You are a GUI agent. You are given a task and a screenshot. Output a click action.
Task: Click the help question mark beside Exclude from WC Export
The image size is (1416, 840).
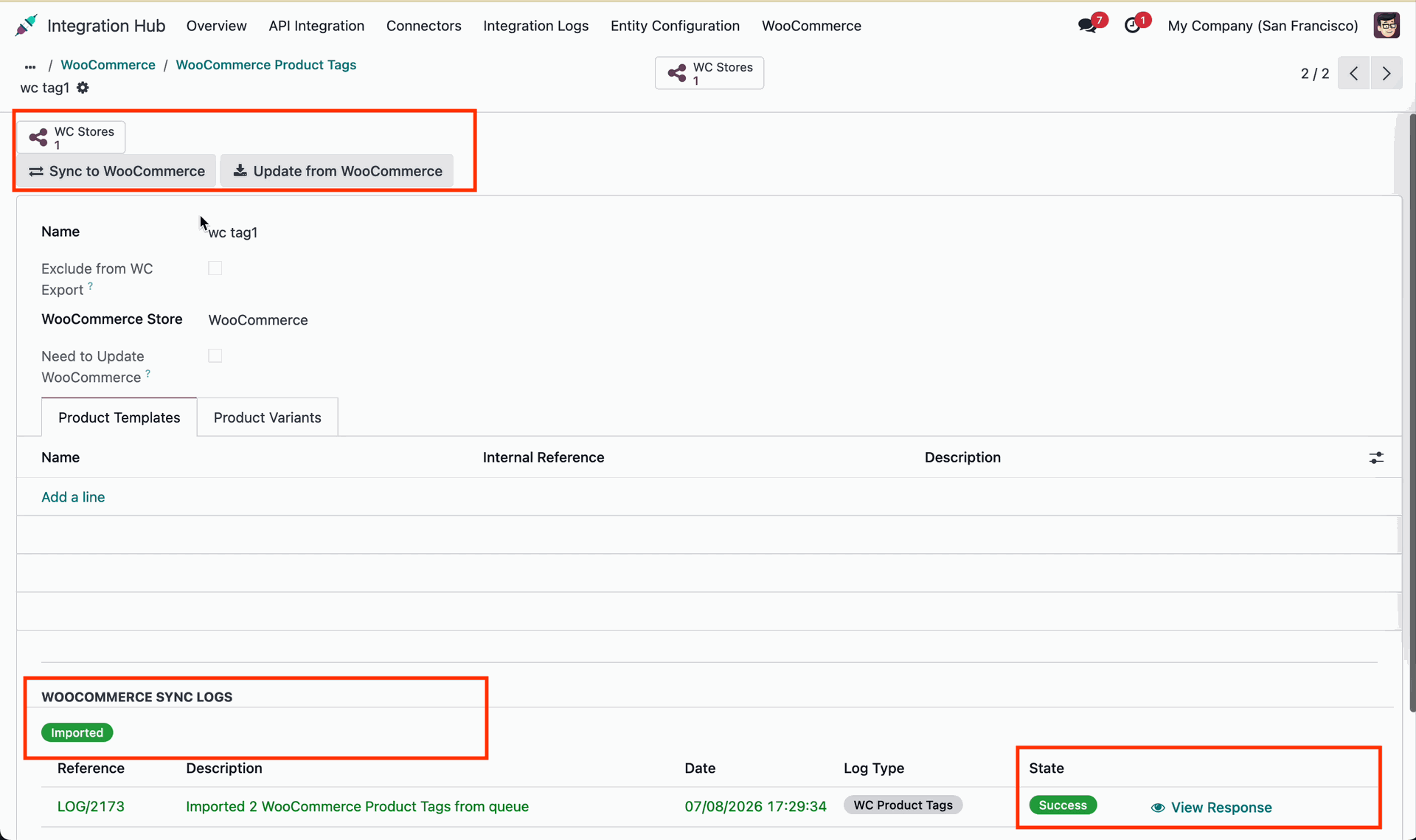click(x=90, y=285)
